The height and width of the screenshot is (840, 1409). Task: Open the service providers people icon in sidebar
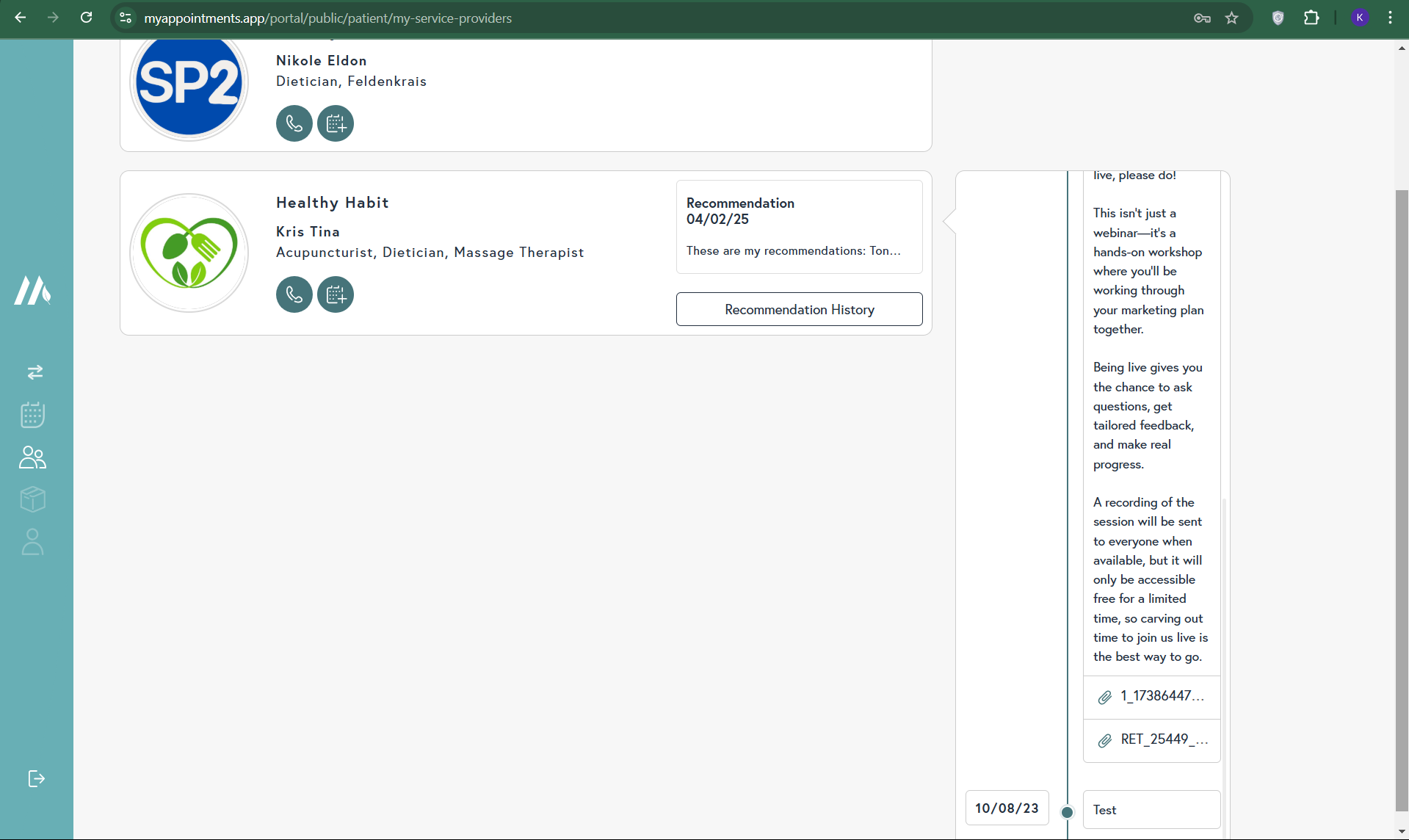click(x=33, y=457)
